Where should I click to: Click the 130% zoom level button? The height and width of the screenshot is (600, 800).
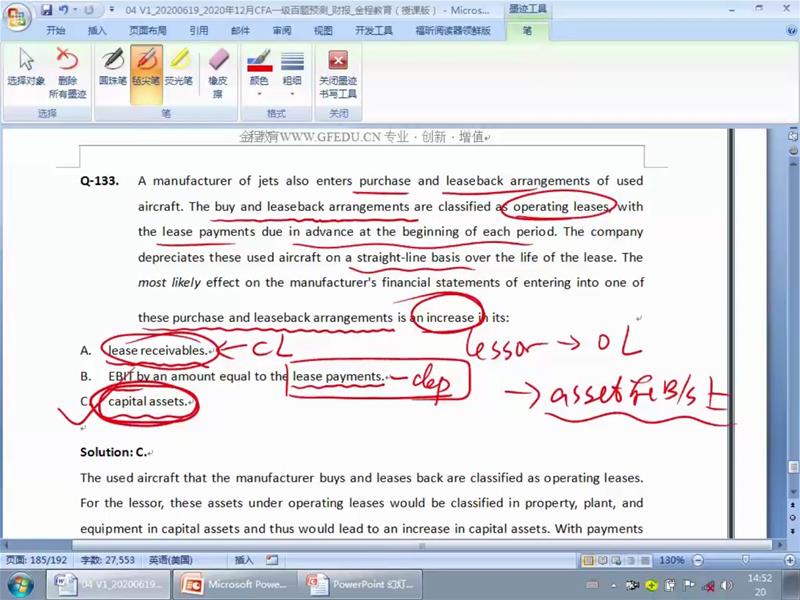(x=671, y=560)
